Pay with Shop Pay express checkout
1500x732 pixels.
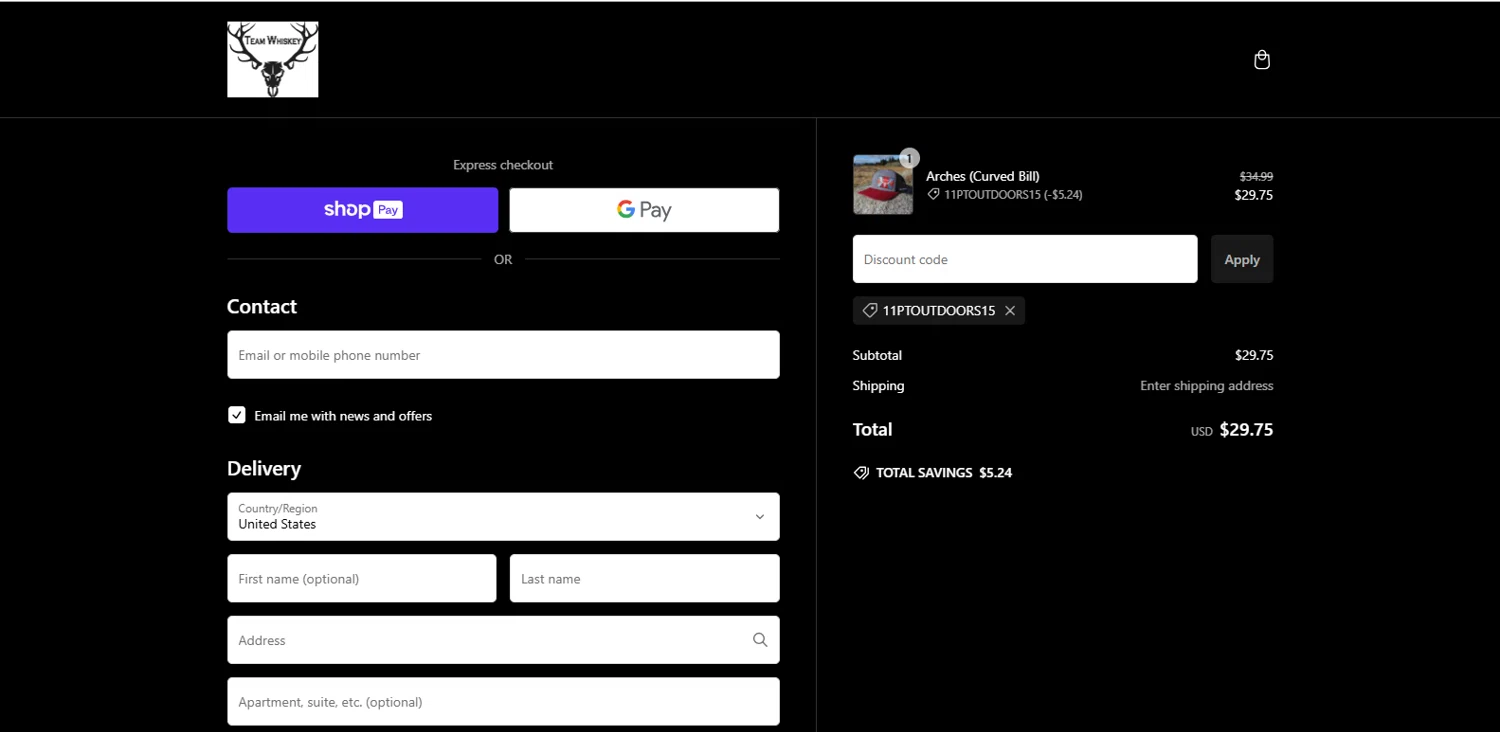coord(362,210)
